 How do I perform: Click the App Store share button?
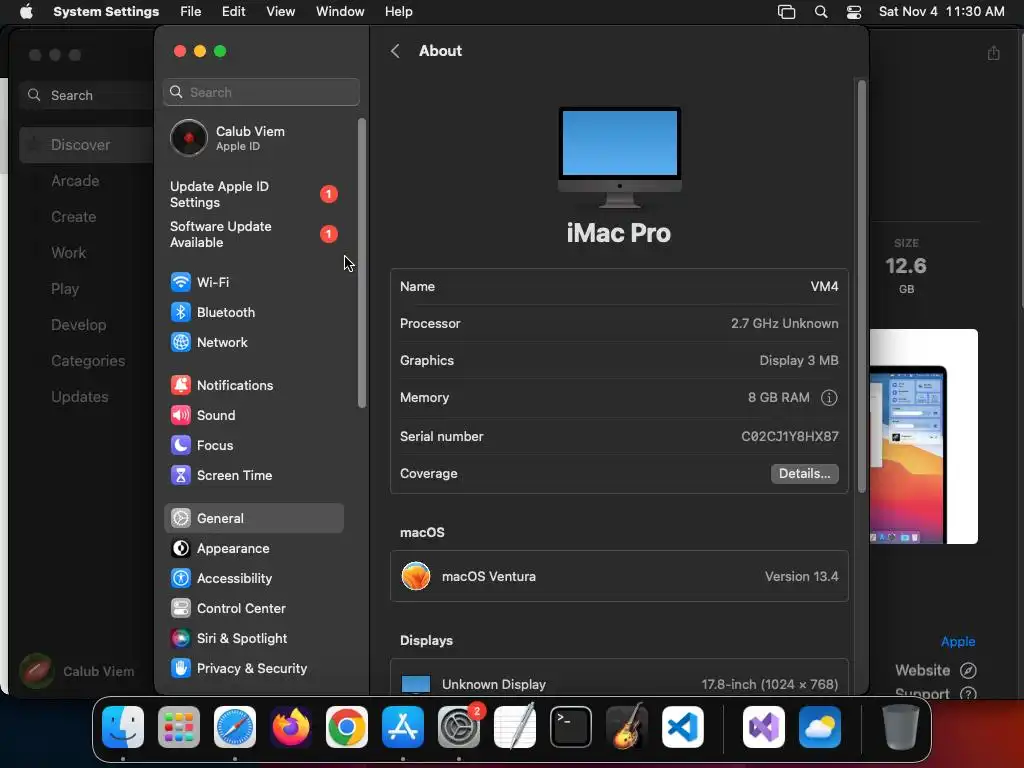point(993,53)
